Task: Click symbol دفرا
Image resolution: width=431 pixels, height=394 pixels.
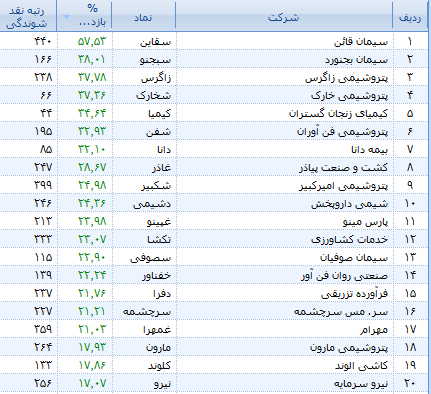Action: [162, 294]
